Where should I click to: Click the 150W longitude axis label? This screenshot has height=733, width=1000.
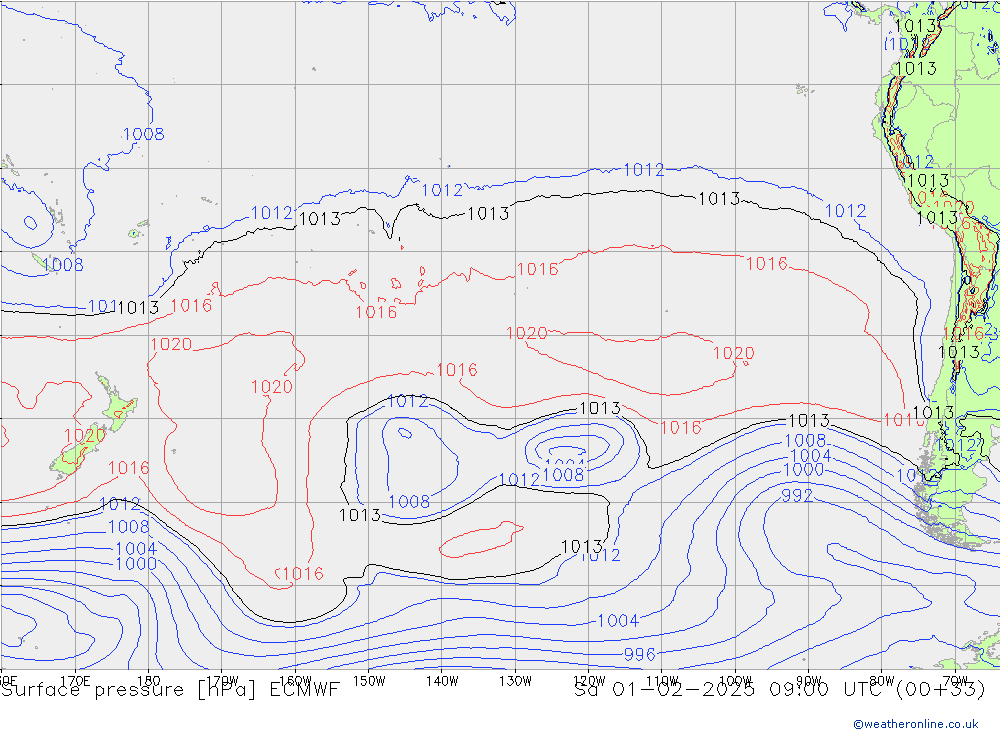[369, 680]
